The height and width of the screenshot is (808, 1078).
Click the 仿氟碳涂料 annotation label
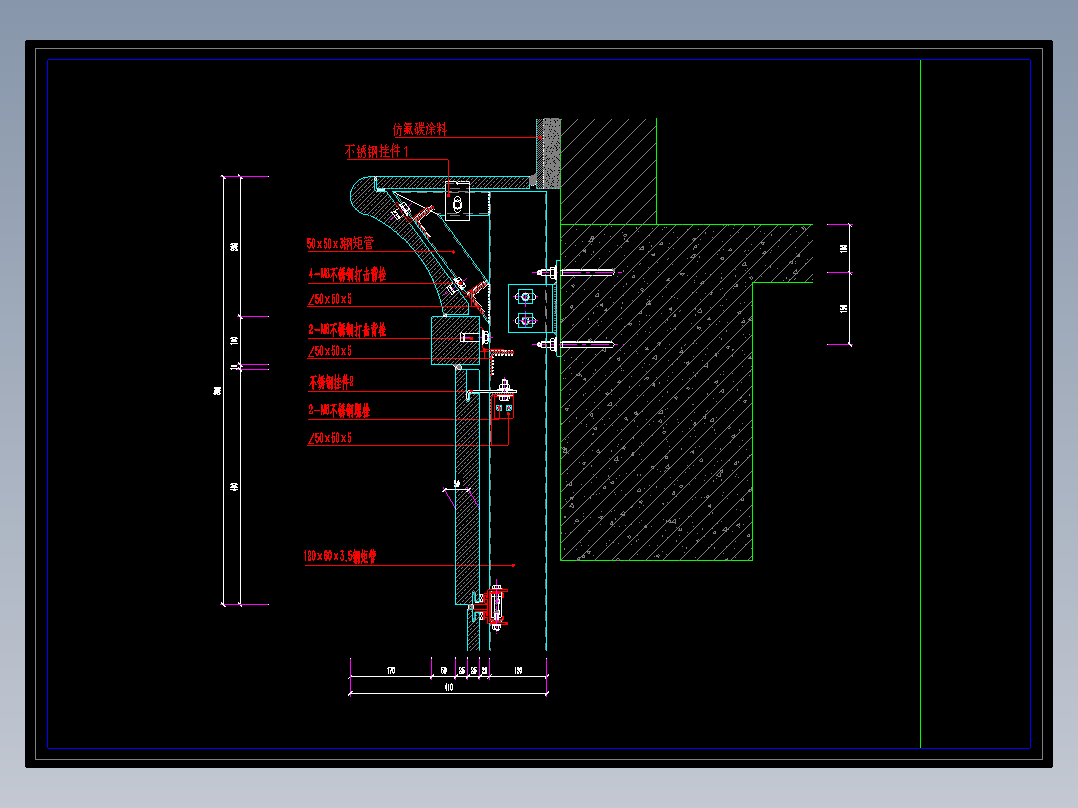click(419, 129)
